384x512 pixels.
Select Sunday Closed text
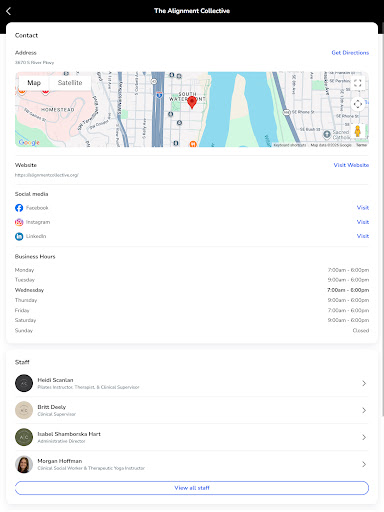(361, 331)
